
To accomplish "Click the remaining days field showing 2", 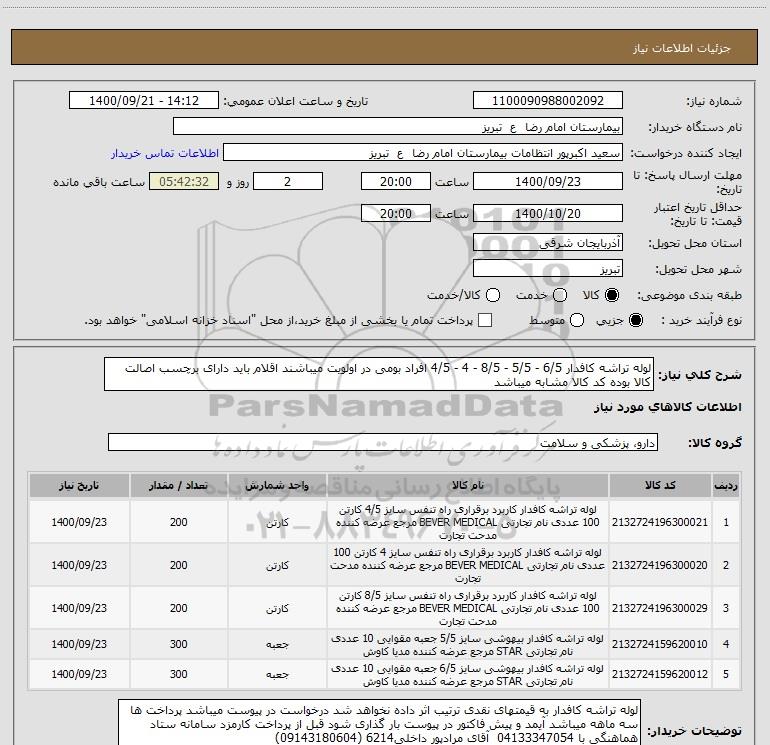I will coord(288,181).
